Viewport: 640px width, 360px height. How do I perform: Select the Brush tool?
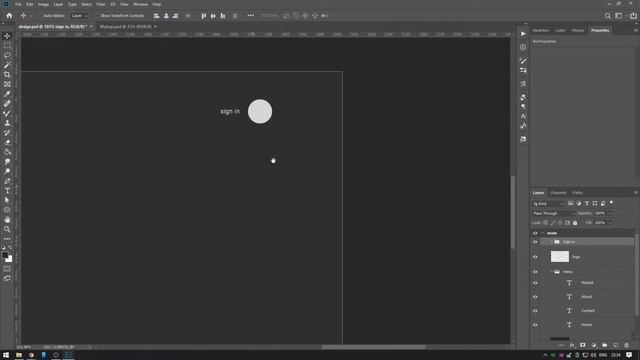[x=7, y=113]
